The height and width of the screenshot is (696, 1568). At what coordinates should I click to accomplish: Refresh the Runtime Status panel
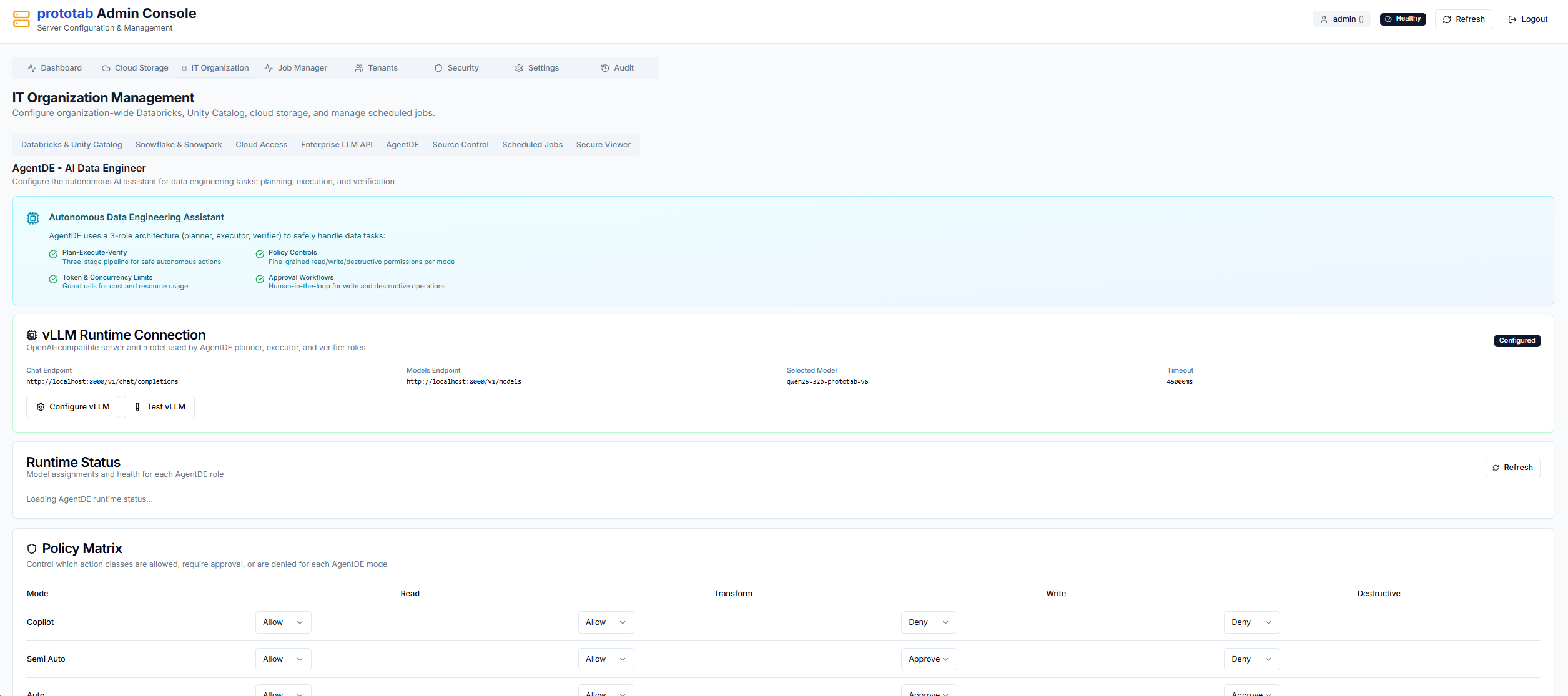coord(1512,468)
